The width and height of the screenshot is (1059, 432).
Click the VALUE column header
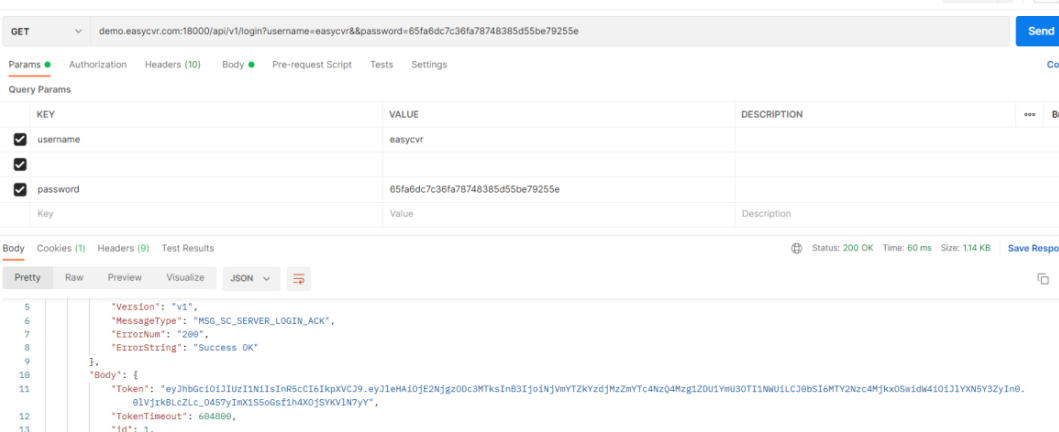coord(404,115)
